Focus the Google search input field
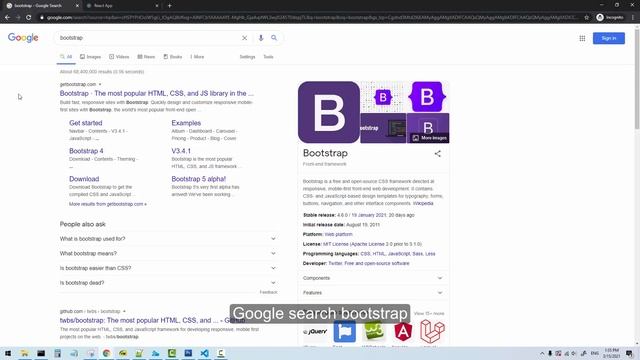 pos(149,38)
